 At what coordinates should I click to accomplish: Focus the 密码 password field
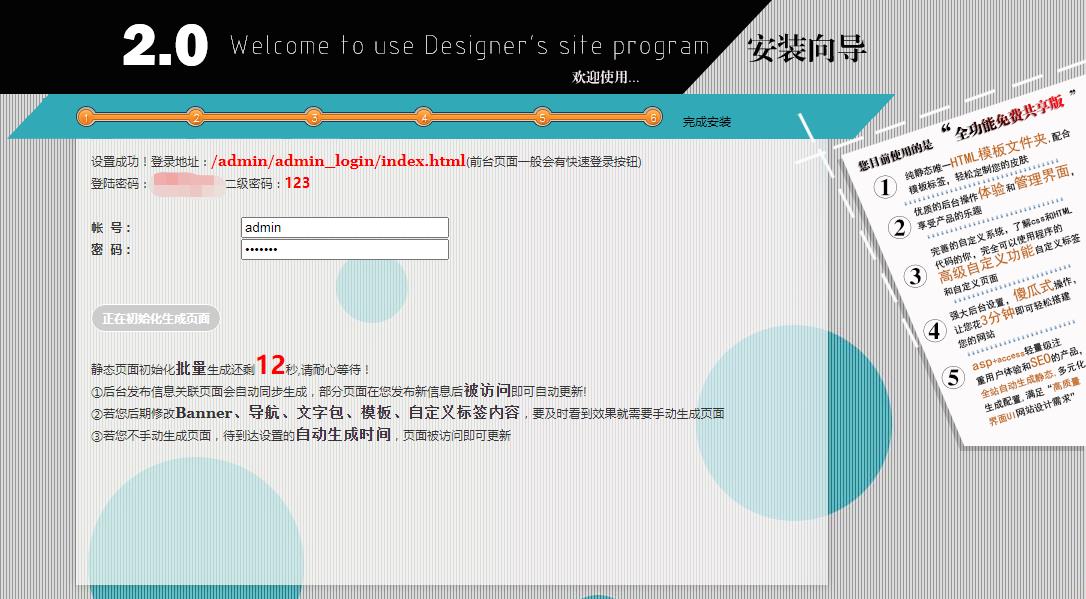pyautogui.click(x=345, y=249)
